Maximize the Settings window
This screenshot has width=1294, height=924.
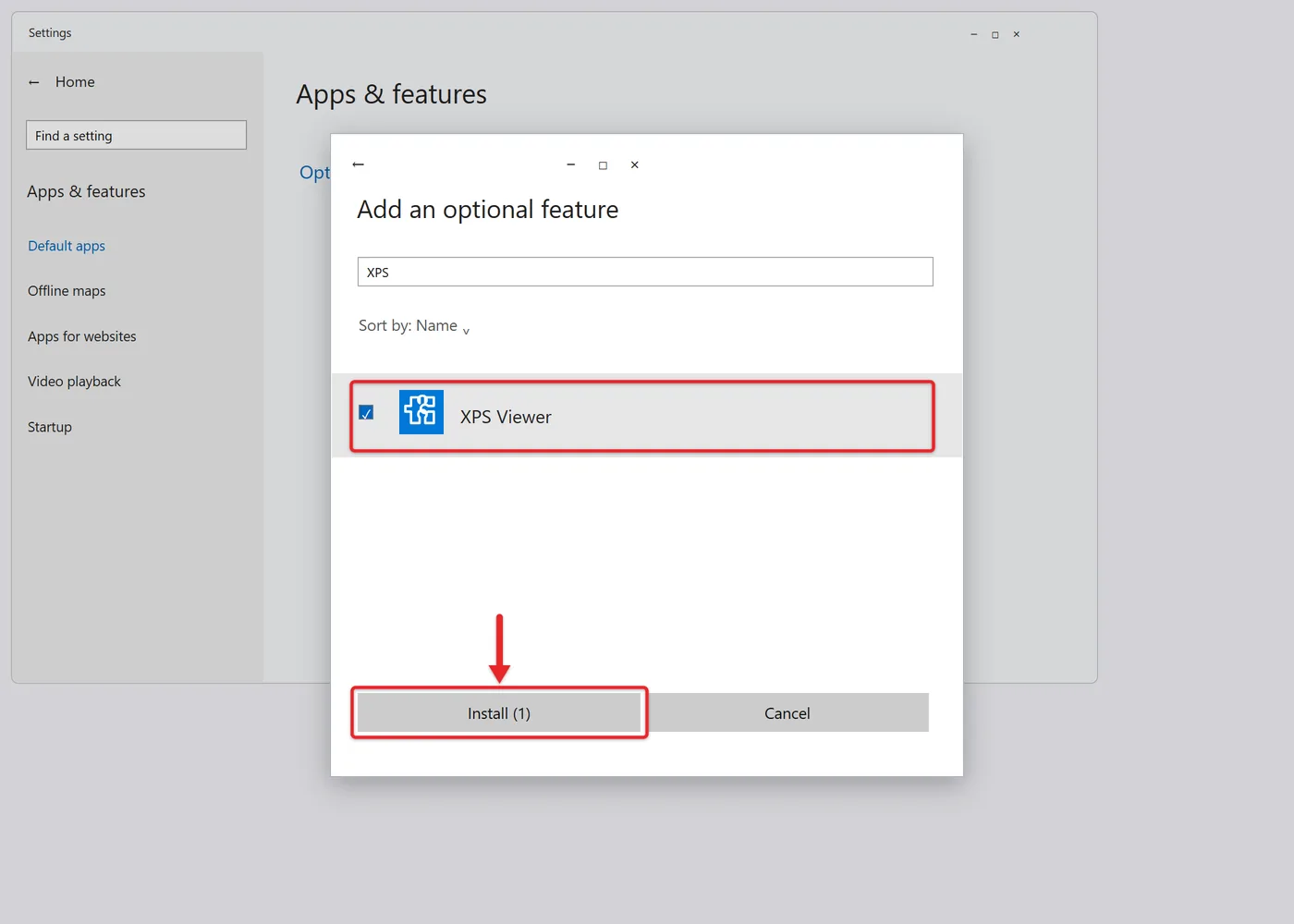pos(995,34)
